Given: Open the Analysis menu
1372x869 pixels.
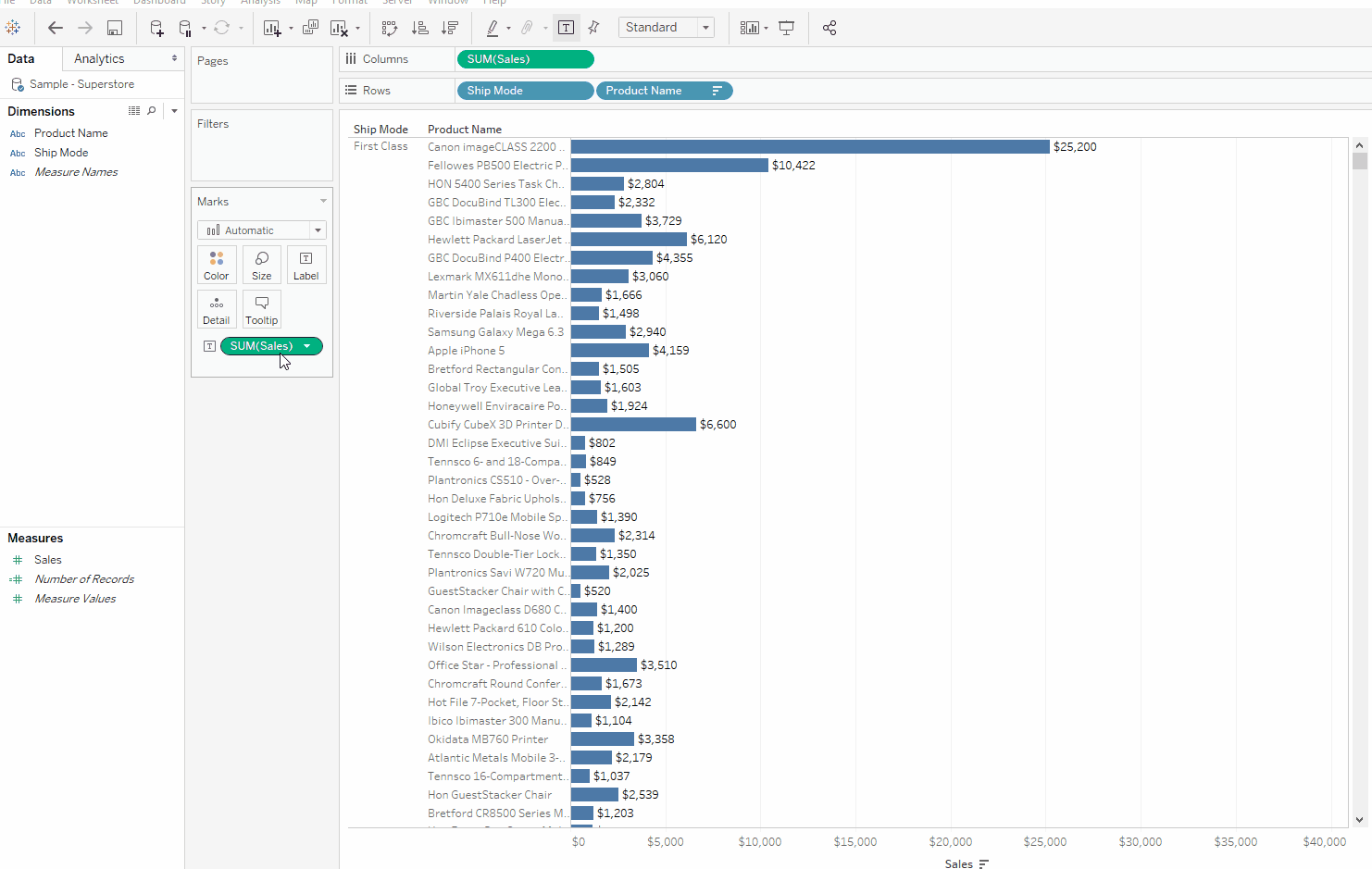Looking at the screenshot, I should pos(260,3).
